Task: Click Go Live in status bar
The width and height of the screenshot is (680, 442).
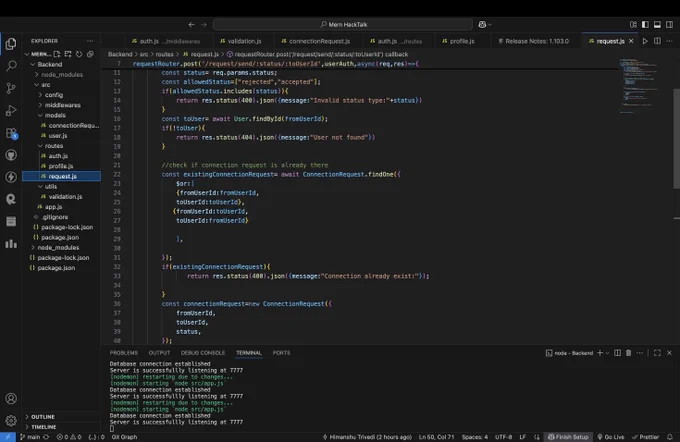Action: click(611, 437)
